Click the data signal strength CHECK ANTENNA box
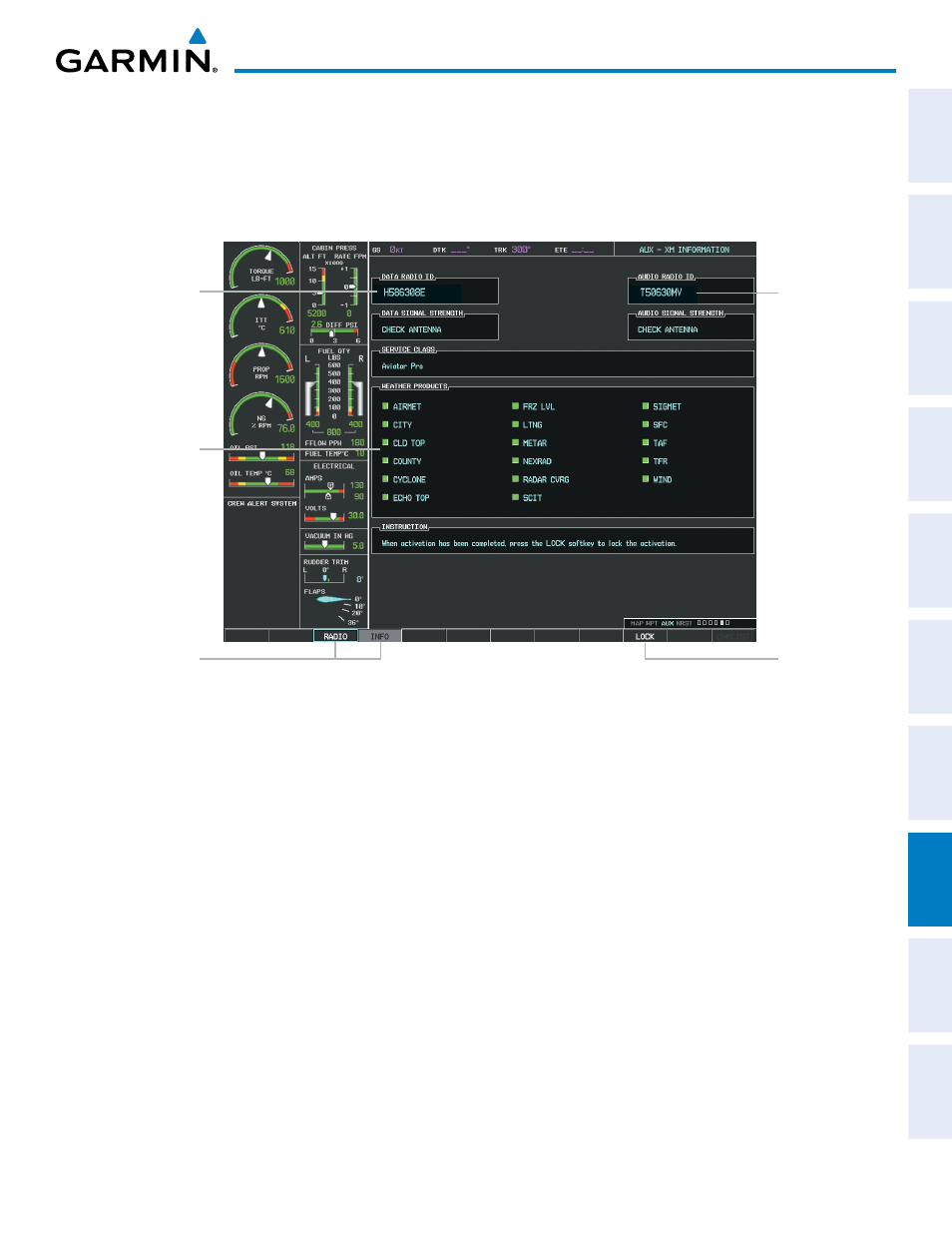 [x=435, y=328]
